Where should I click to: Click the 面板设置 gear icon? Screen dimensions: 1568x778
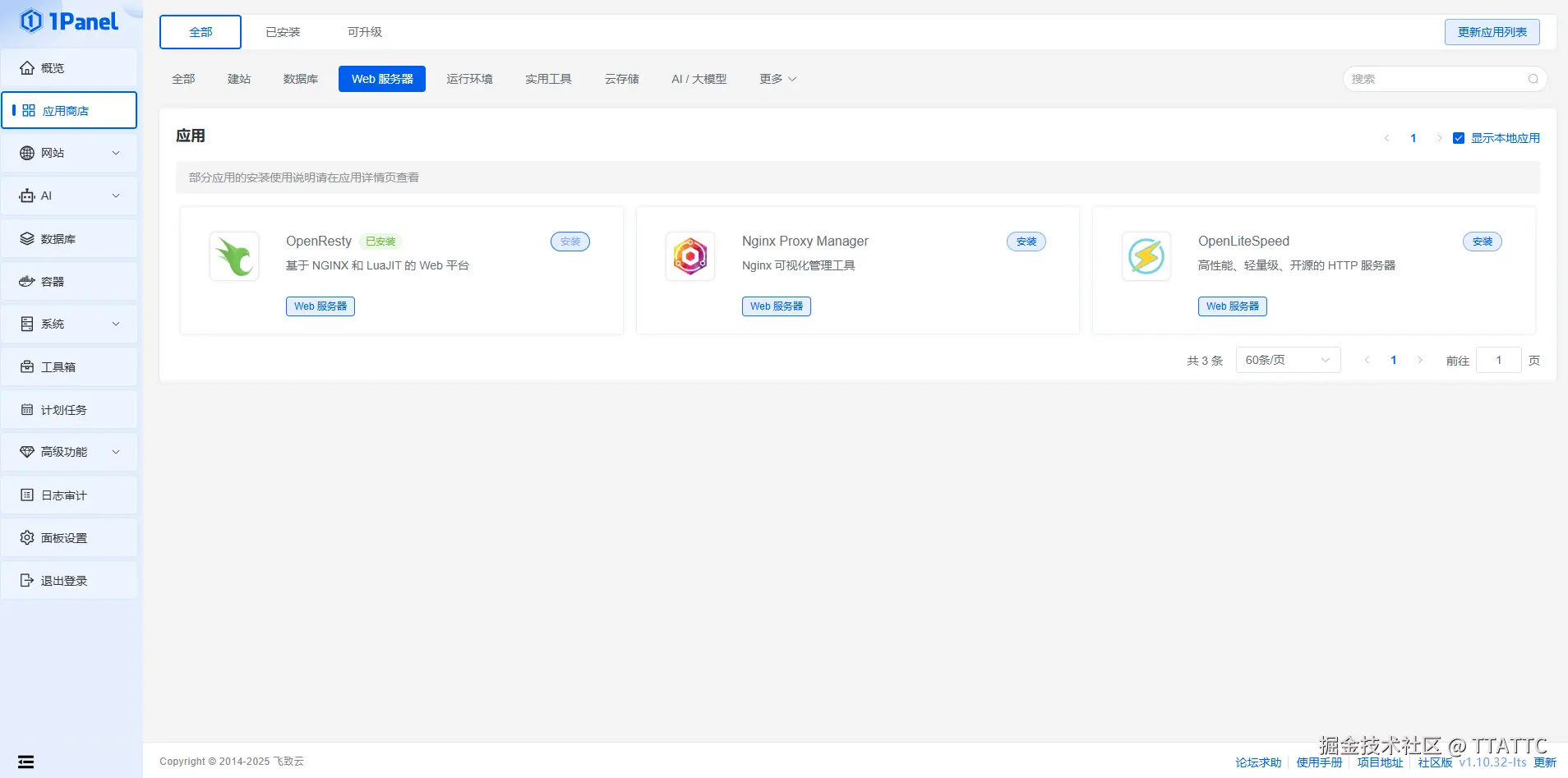pos(27,537)
